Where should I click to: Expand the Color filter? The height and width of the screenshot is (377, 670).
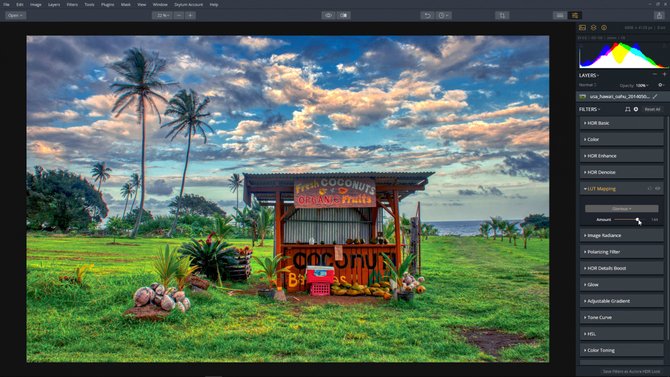(622, 139)
